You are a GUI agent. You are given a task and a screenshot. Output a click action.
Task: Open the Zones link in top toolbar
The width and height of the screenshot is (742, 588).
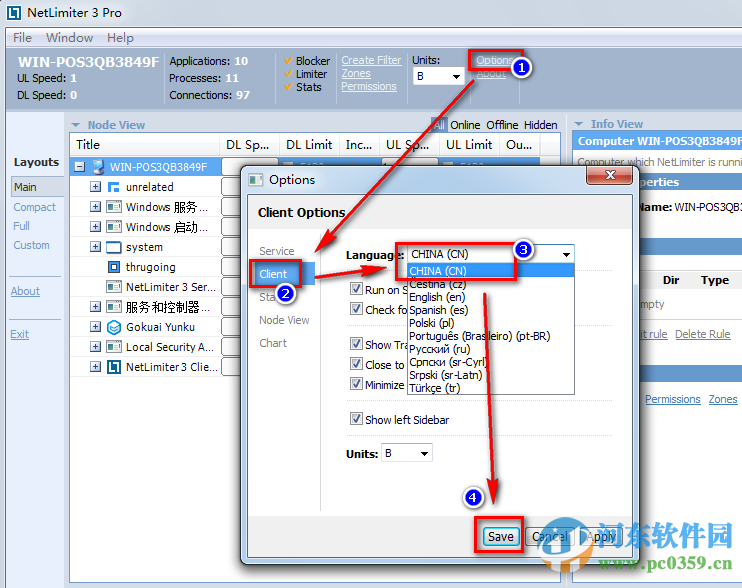click(x=356, y=74)
